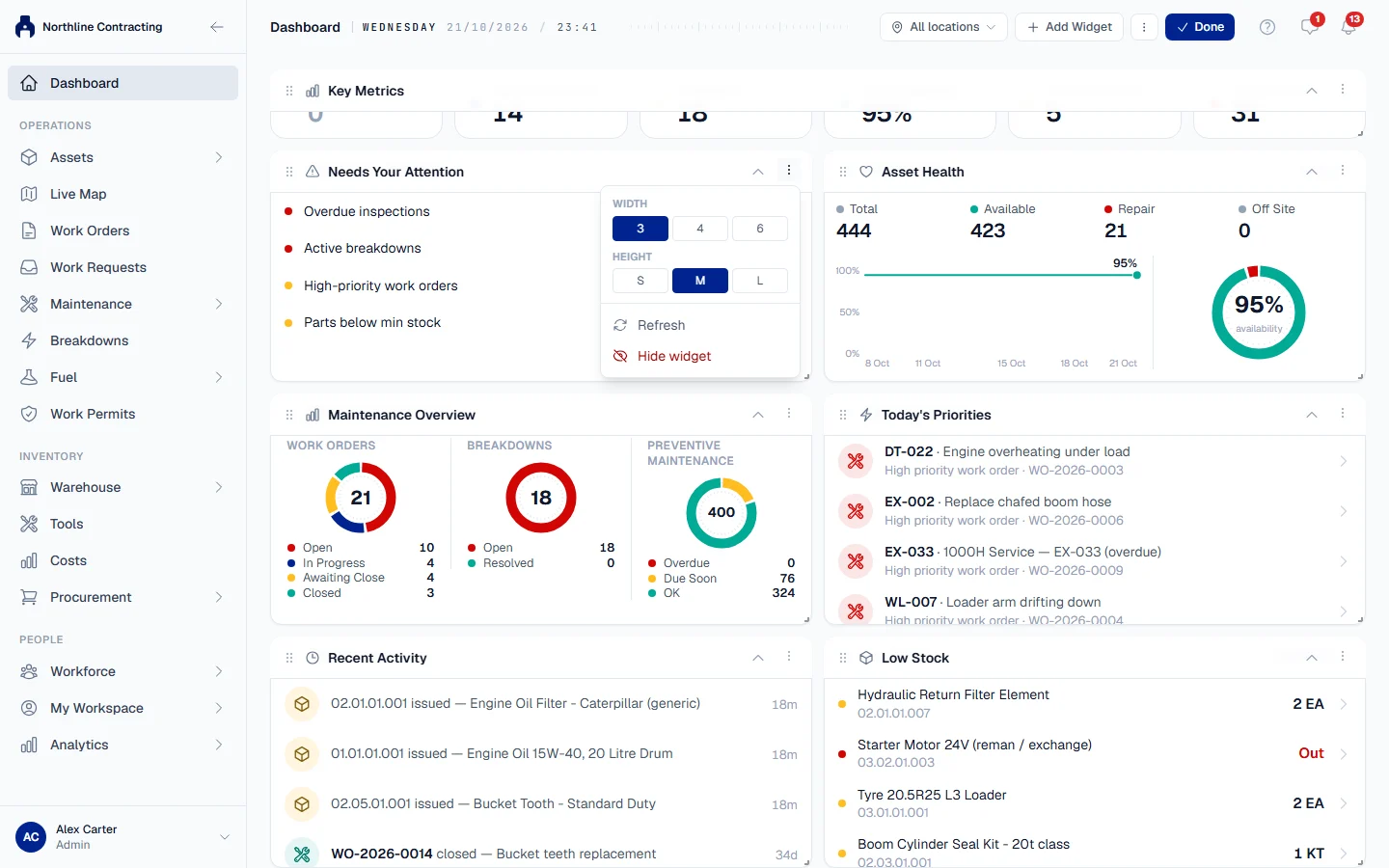Open the All locations dropdown
The width and height of the screenshot is (1389, 868).
coord(943,27)
